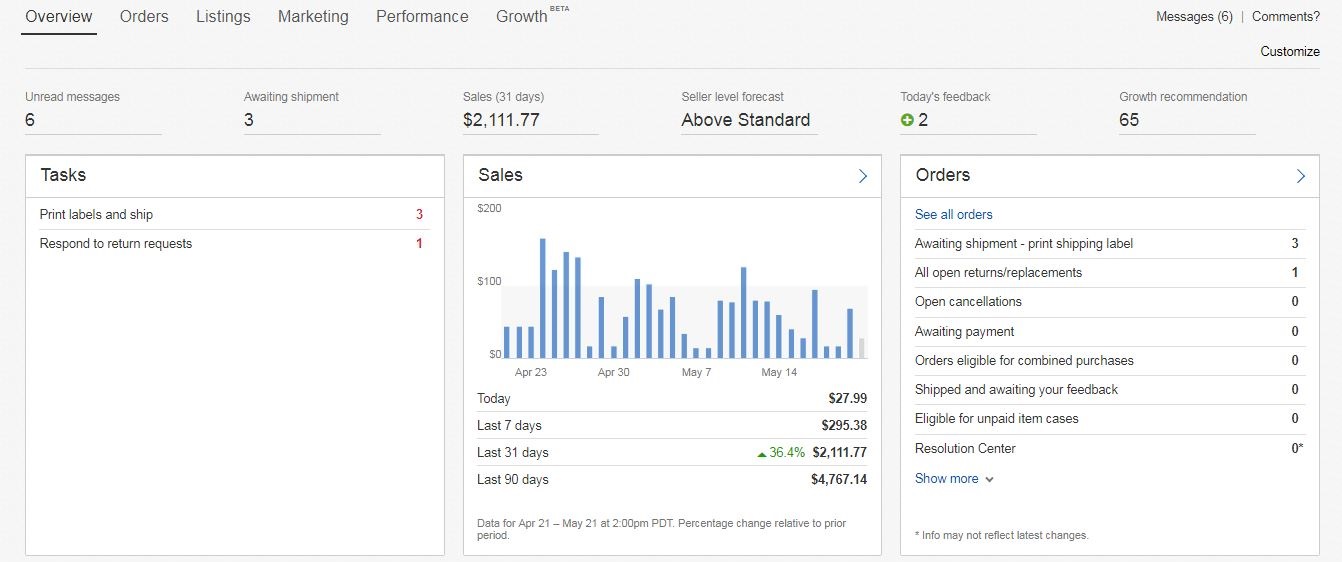Screen dimensions: 1342x562
Task: Click the Sales panel arrow icon
Action: [862, 176]
